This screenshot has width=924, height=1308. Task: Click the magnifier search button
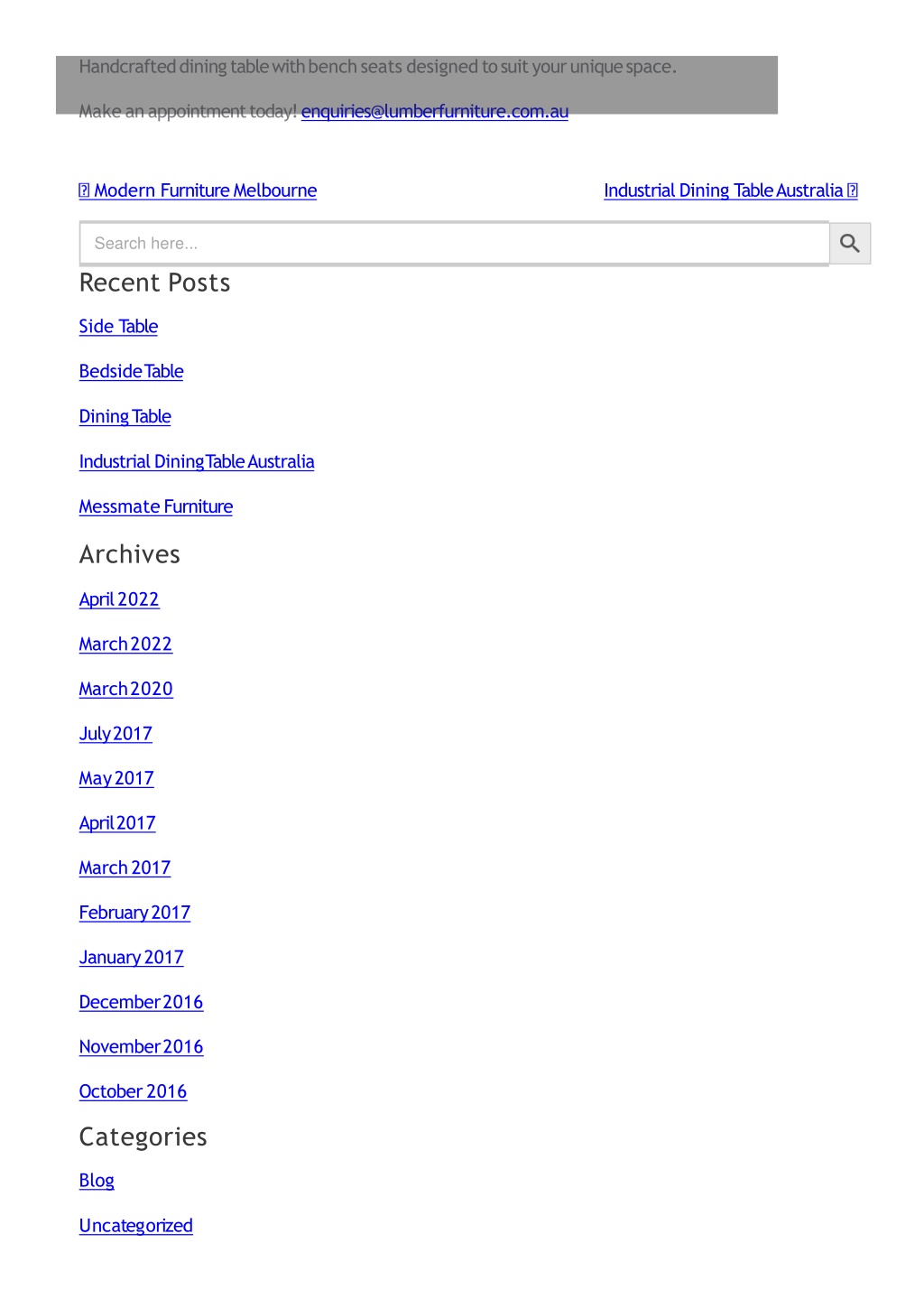[x=850, y=244]
